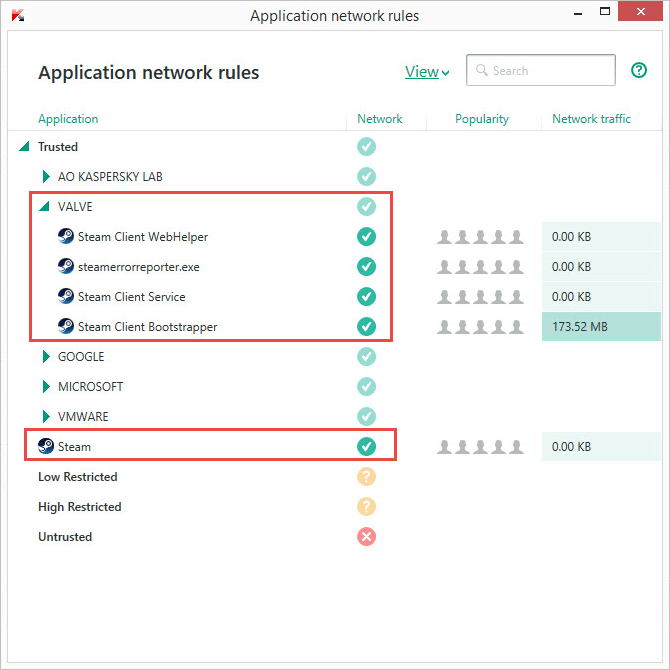Sort by the Network traffic column header

591,119
